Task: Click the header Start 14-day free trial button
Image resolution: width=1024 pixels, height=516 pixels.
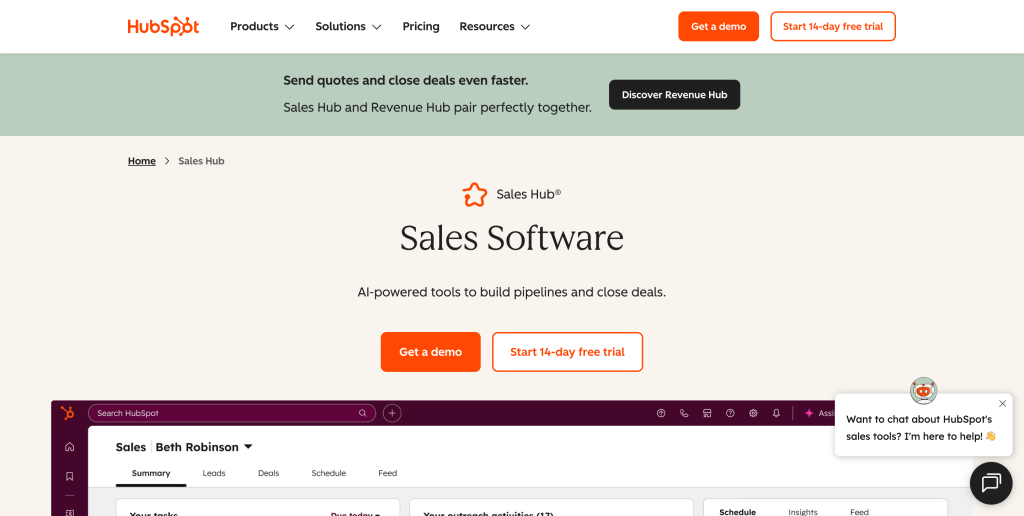Action: (833, 26)
